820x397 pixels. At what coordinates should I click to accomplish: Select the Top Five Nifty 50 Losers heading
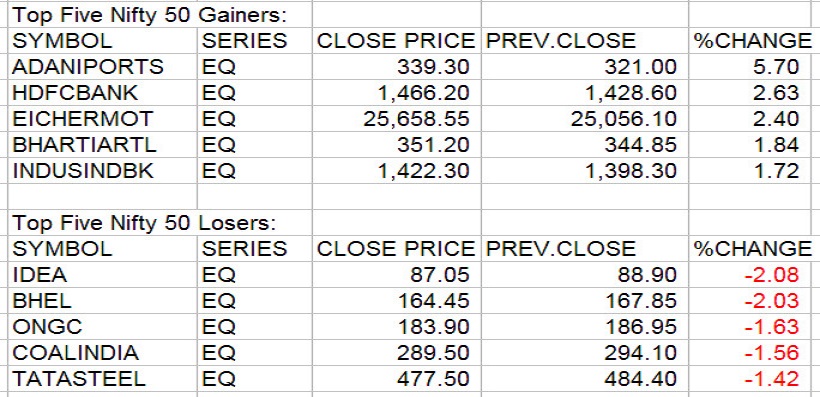coord(144,223)
